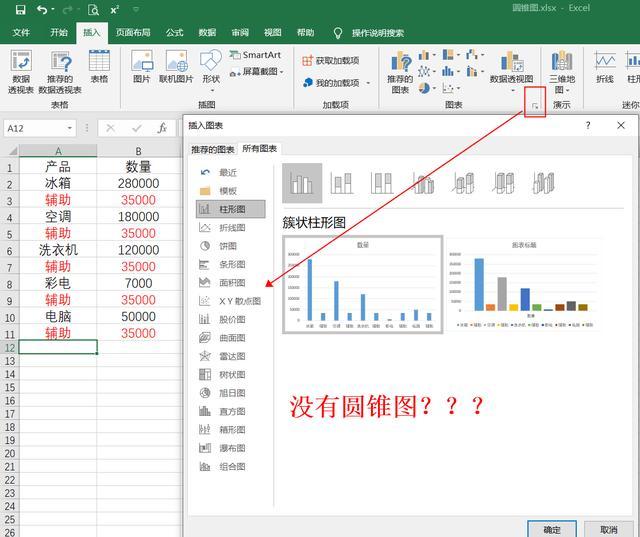Open the quick access toolbar customize dropdown
640x537 pixels.
(x=136, y=9)
